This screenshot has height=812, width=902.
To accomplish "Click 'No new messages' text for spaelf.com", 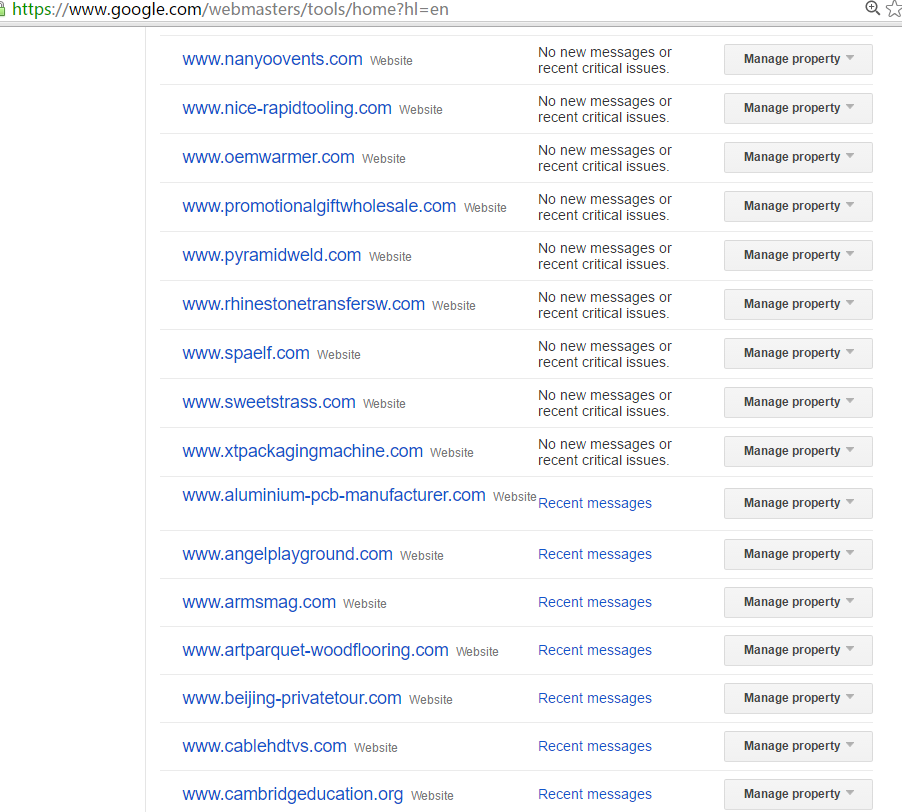I will coord(605,354).
